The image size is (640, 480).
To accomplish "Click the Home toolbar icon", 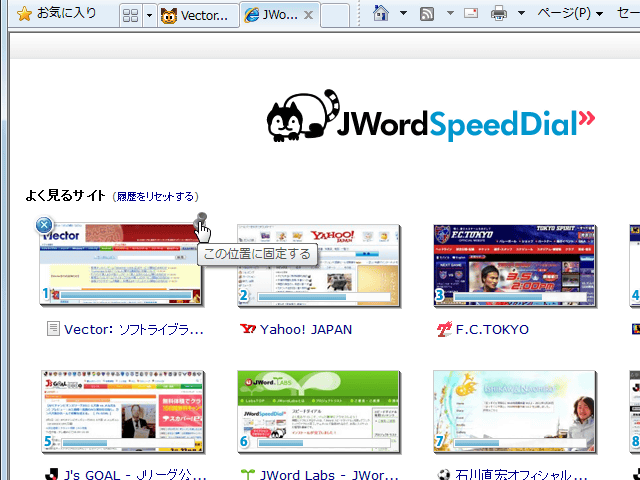I will pyautogui.click(x=381, y=13).
